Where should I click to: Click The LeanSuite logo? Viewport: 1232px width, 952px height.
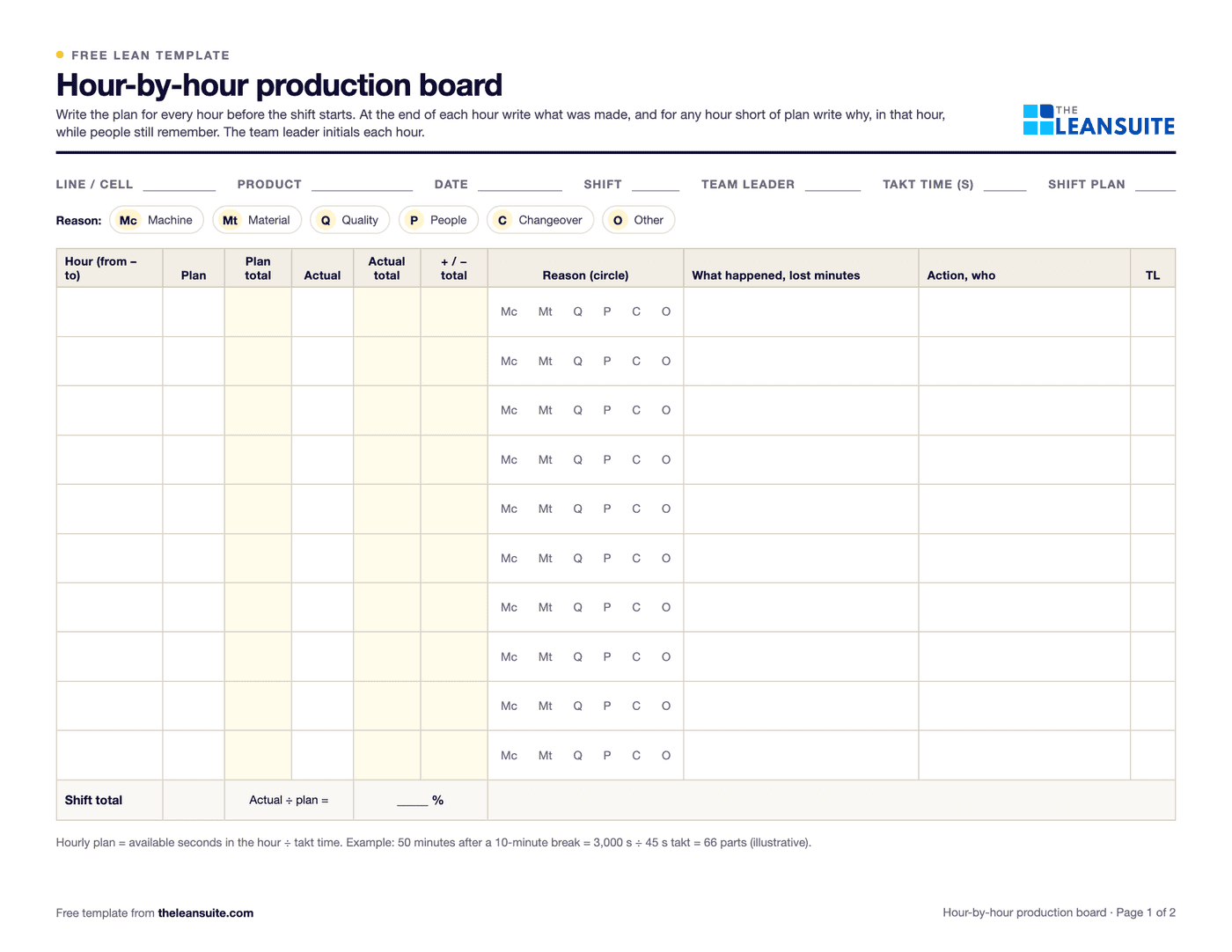click(x=1099, y=121)
